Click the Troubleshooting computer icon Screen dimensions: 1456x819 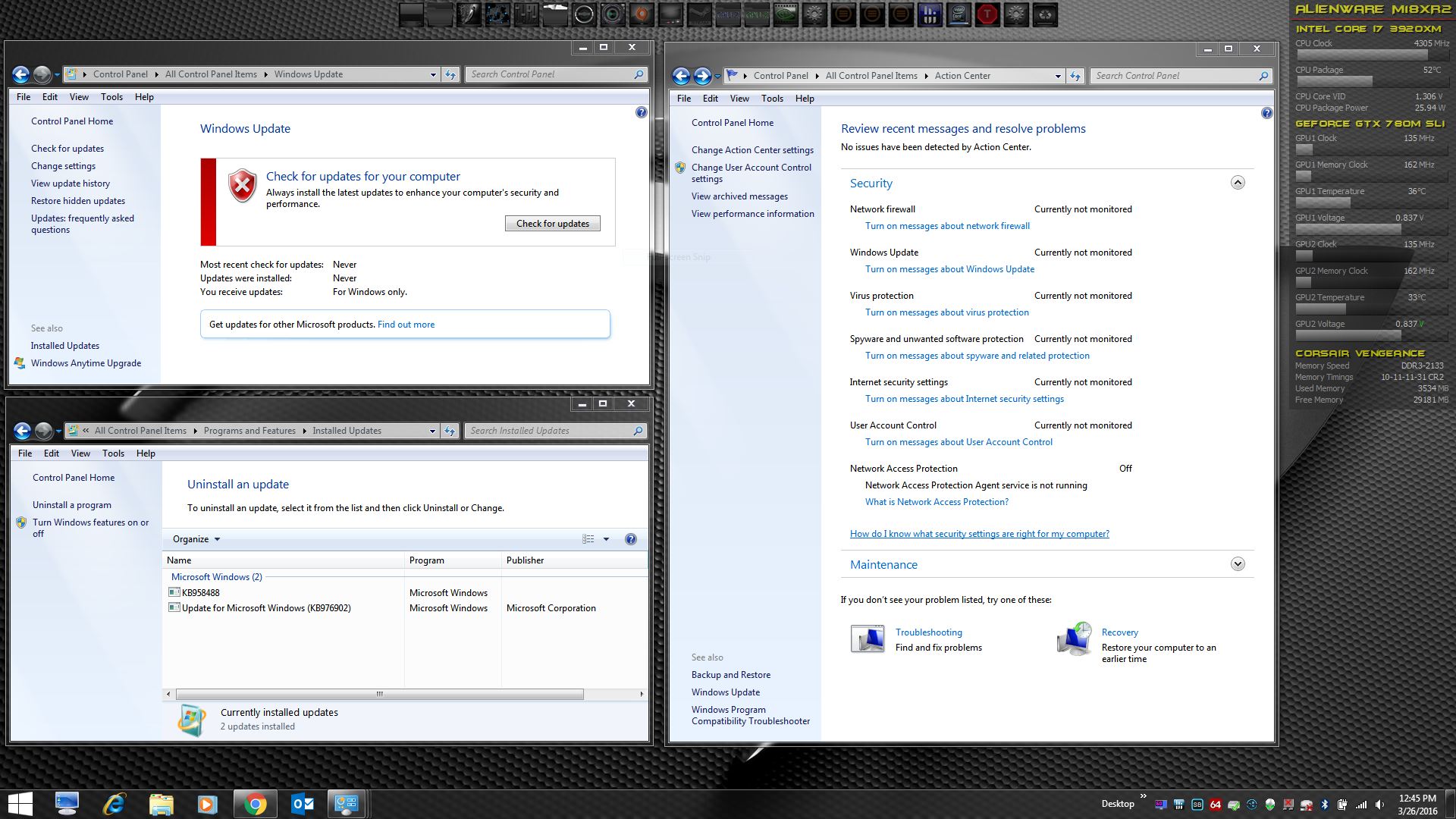coord(868,639)
